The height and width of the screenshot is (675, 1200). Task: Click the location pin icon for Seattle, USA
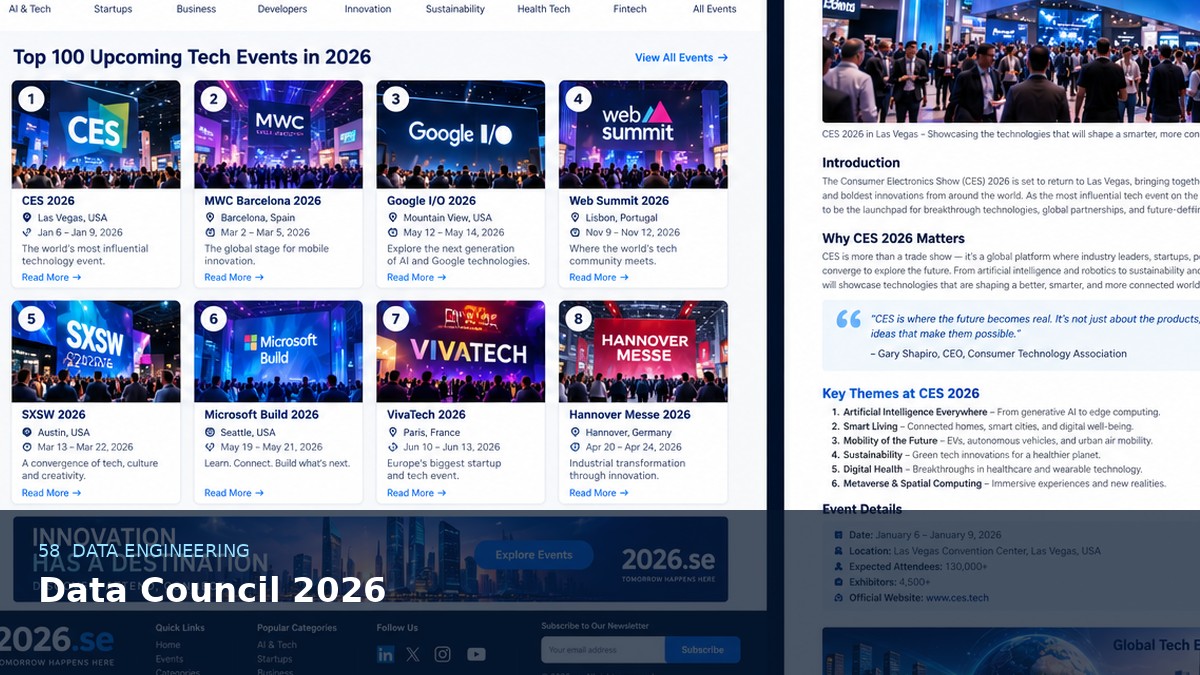[x=210, y=432]
